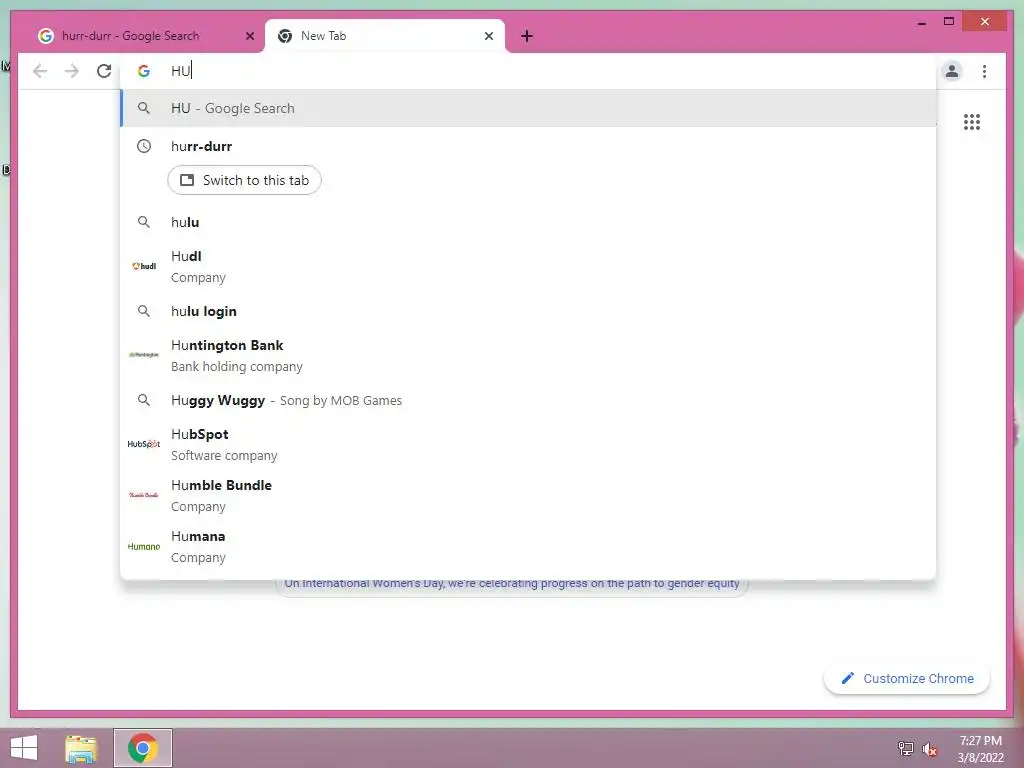
Task: Close the hurr-durr Google Search tab
Action: (249, 36)
